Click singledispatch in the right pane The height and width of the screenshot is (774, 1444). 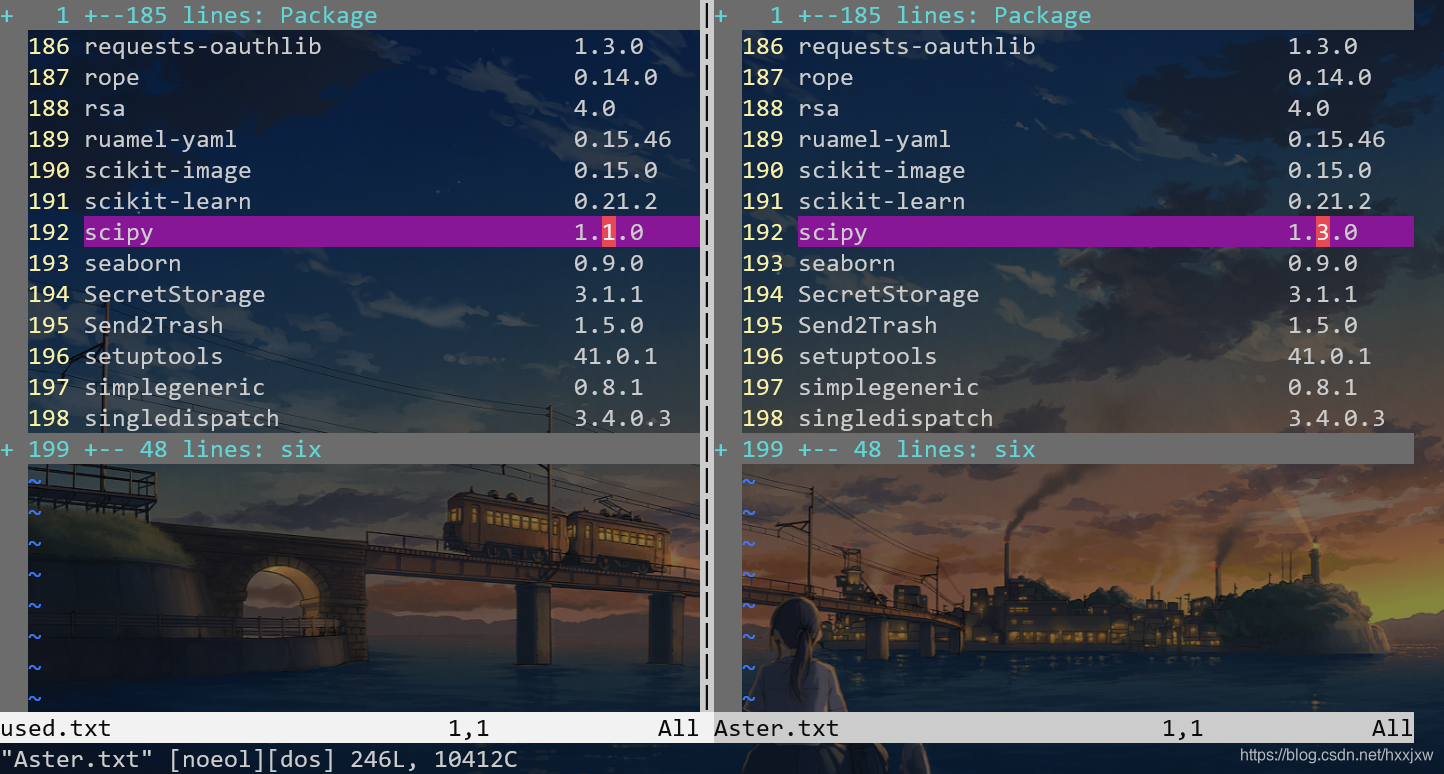click(896, 419)
